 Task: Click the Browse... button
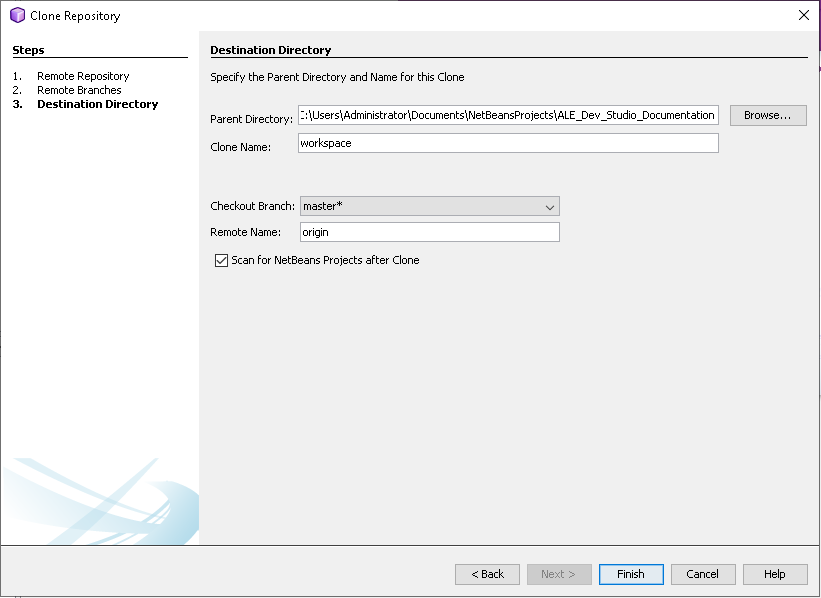pyautogui.click(x=767, y=115)
